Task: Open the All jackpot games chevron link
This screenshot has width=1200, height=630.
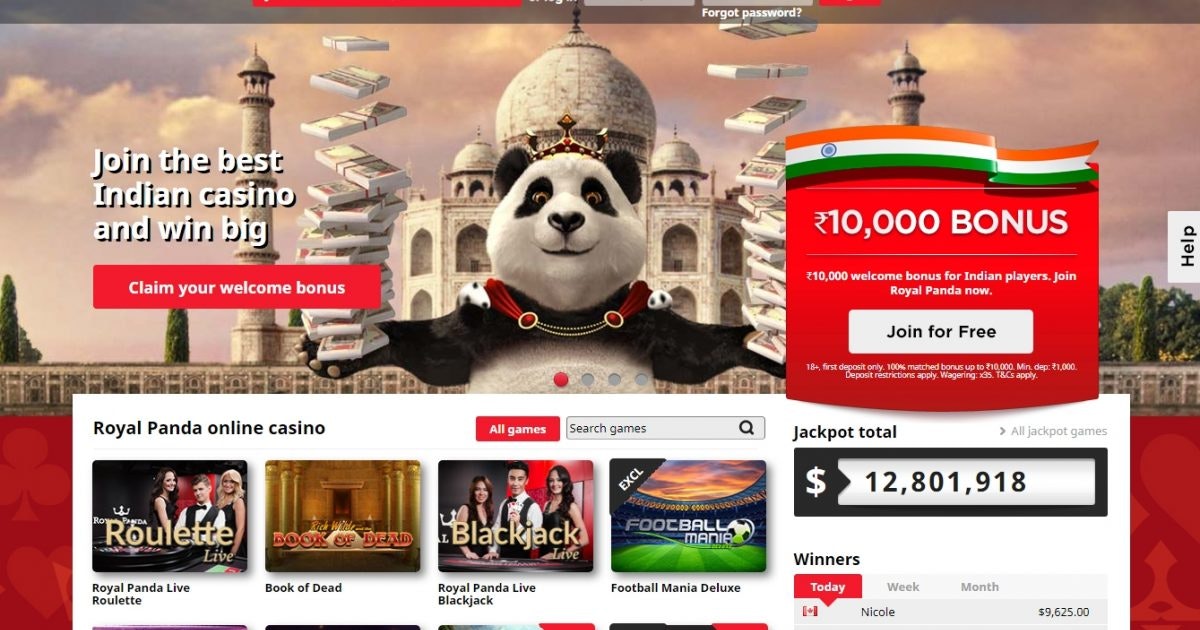Action: [1053, 431]
